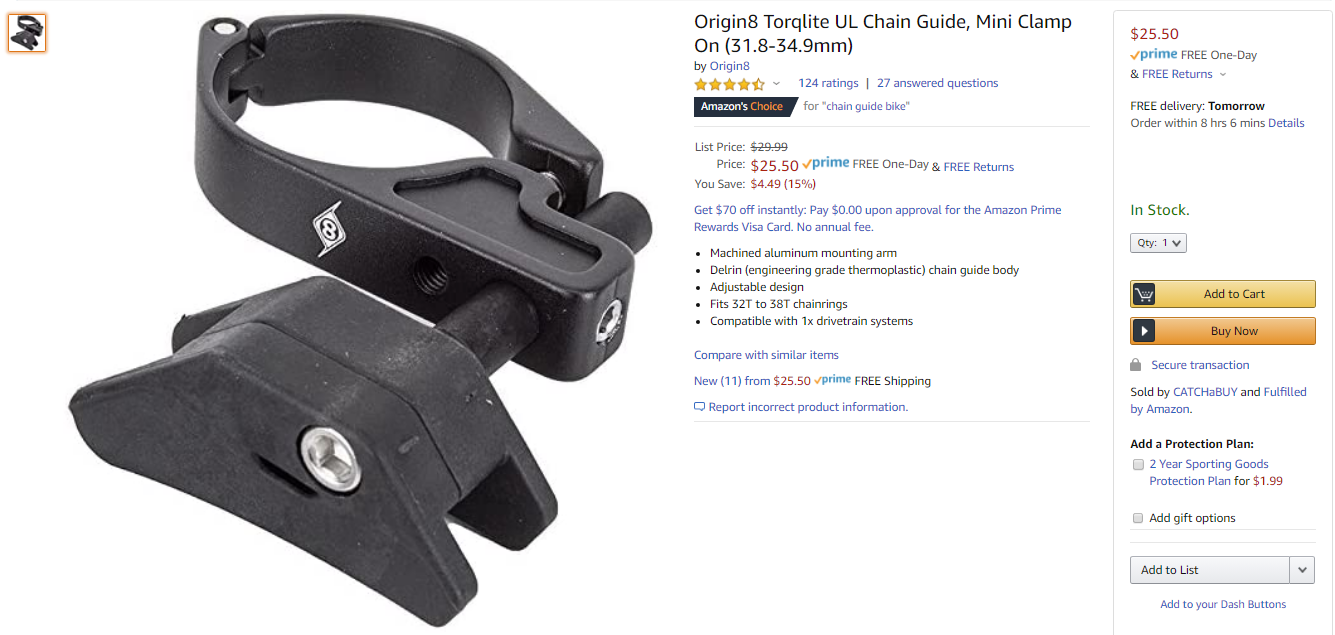Open the Qty quantity dropdown

tap(1158, 243)
